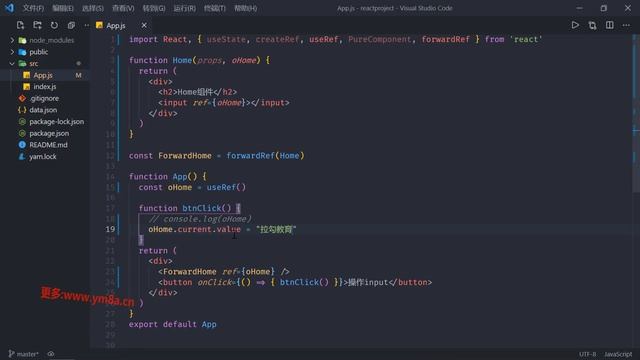This screenshot has width=640, height=360.
Task: Open the yarn.lock file
Action: (x=42, y=157)
